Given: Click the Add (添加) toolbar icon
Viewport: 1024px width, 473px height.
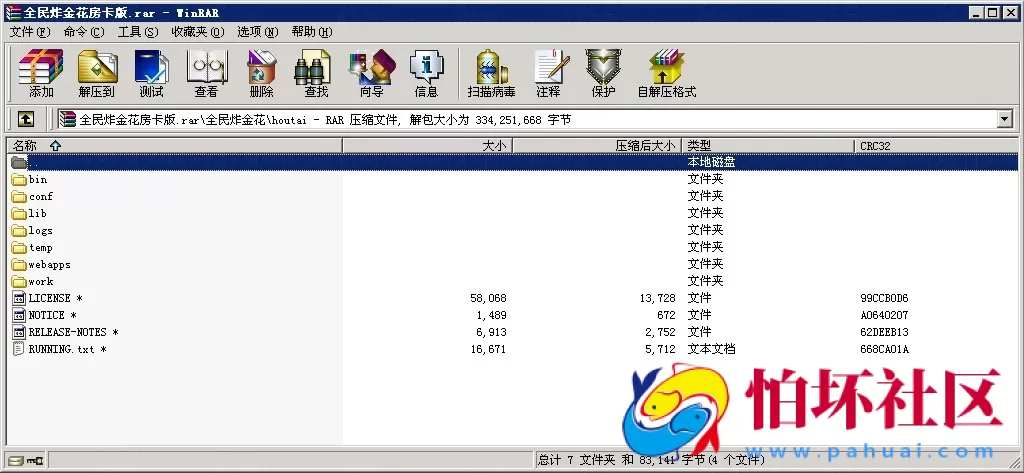Looking at the screenshot, I should click(41, 73).
